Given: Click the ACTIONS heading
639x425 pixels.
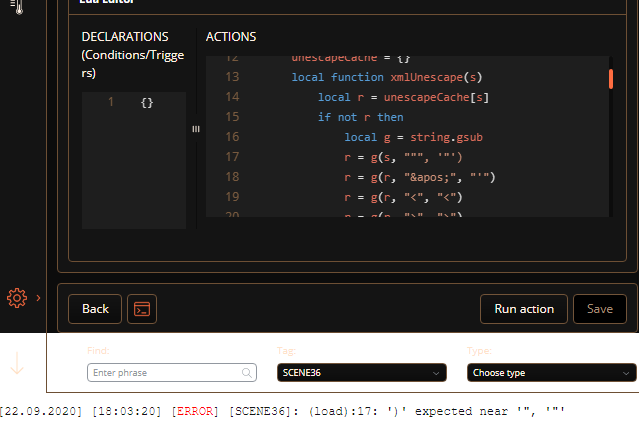Looking at the screenshot, I should (231, 37).
